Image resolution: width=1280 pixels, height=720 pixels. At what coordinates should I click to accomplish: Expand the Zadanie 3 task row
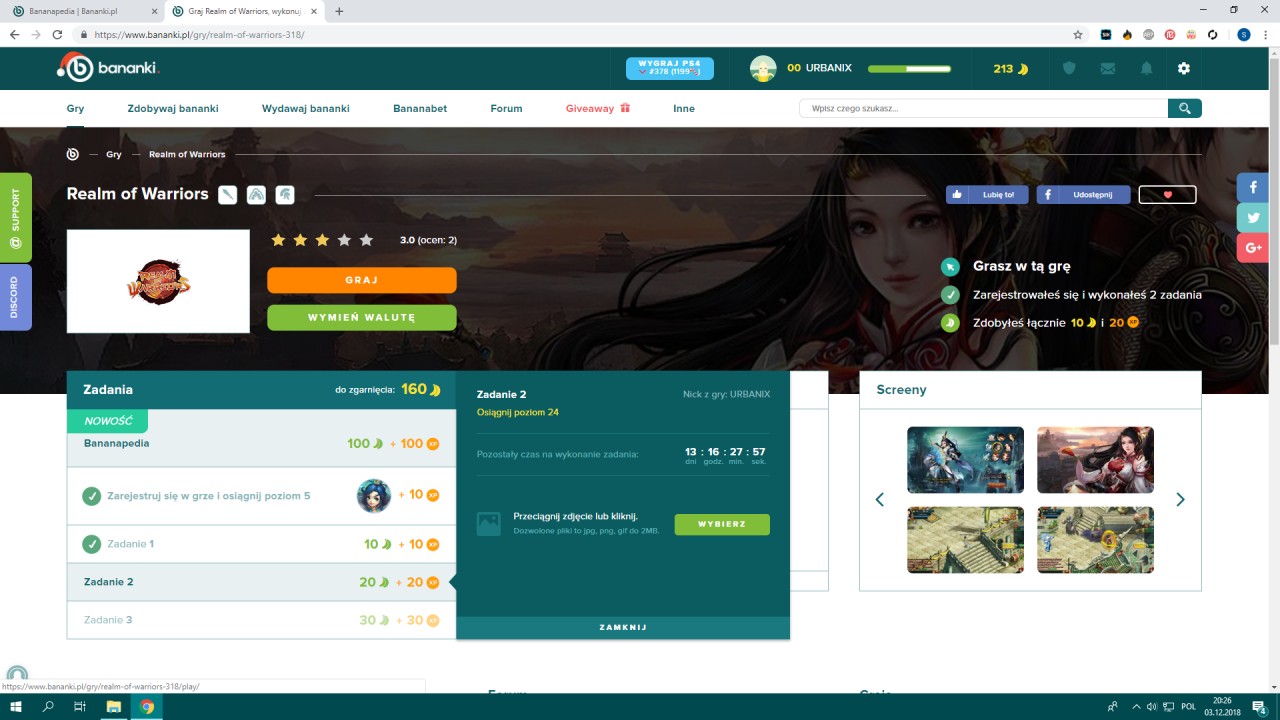261,620
